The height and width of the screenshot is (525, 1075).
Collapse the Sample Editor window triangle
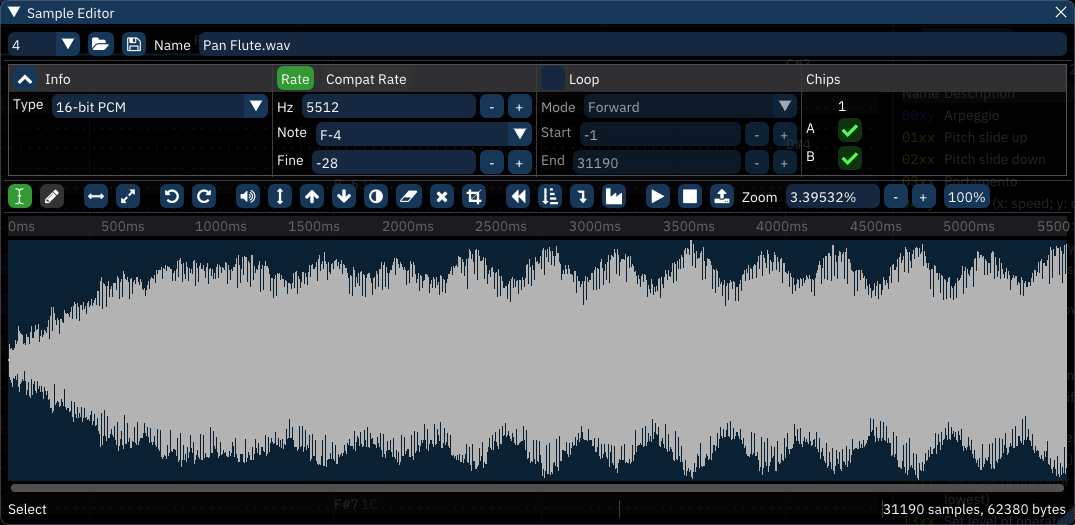14,12
